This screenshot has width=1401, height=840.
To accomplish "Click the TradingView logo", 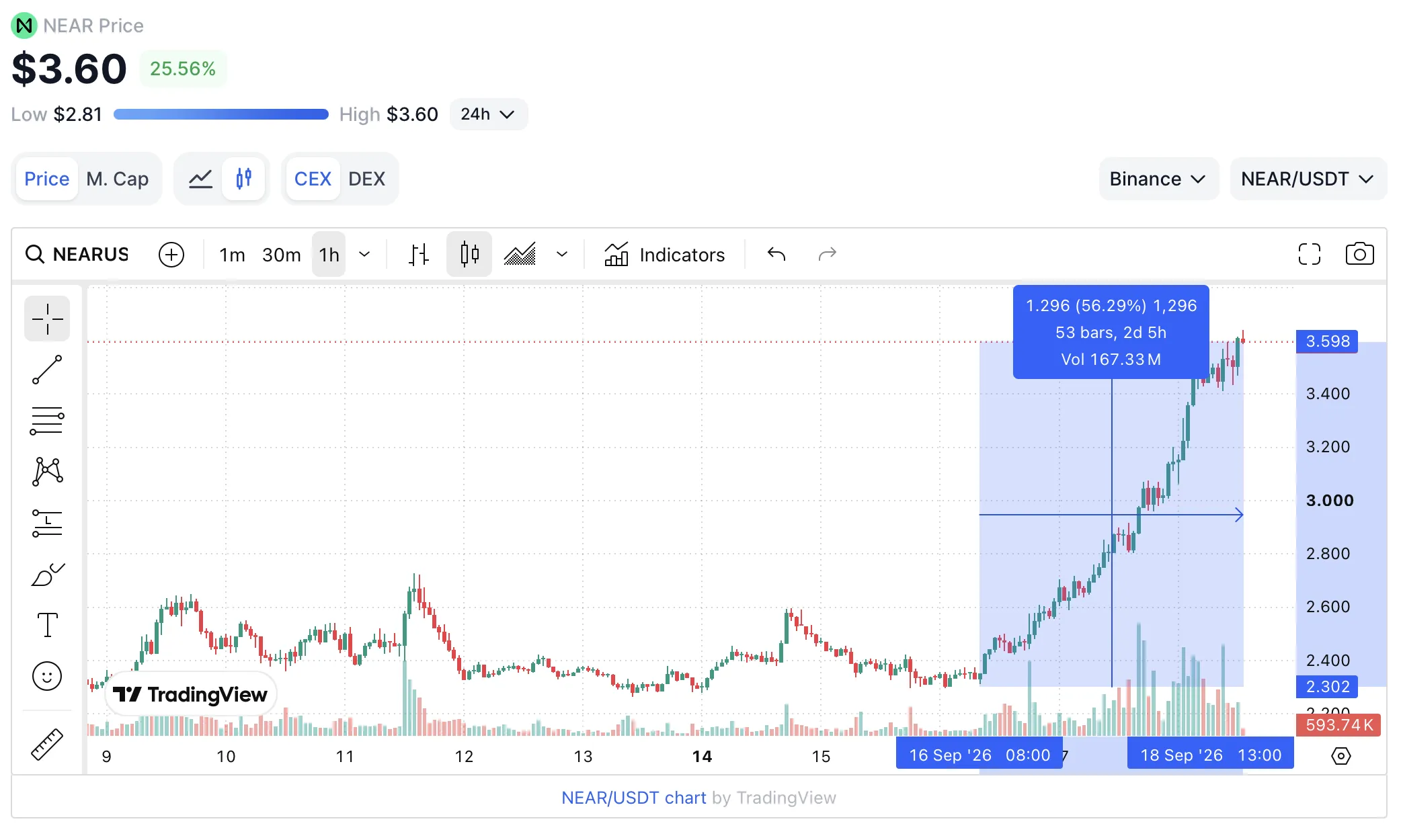I will (191, 694).
